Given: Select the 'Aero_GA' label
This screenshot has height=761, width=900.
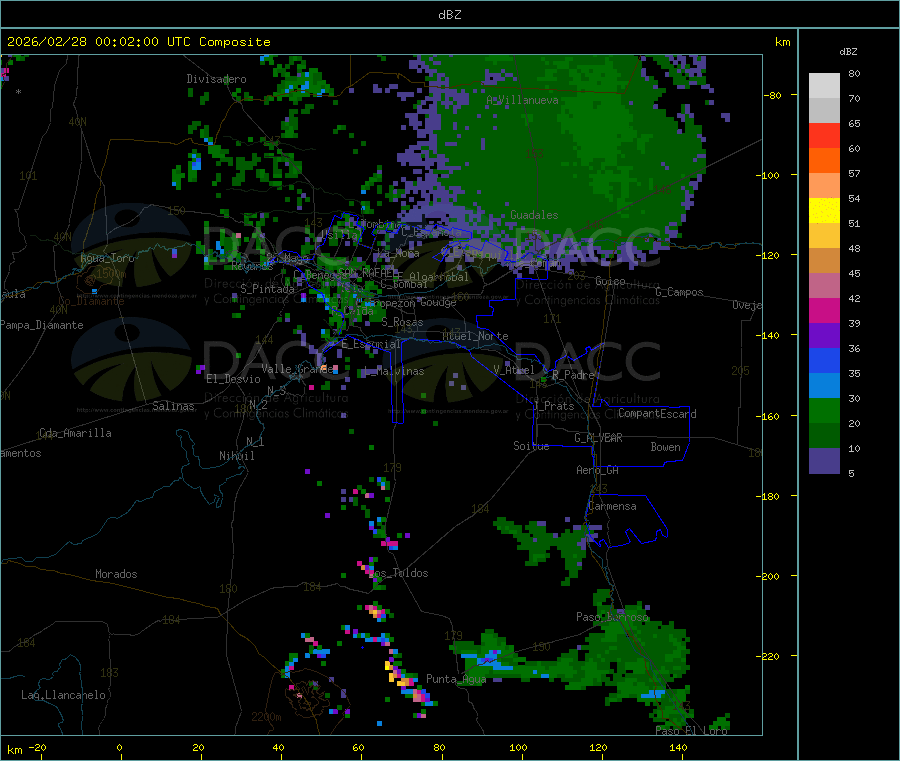Looking at the screenshot, I should pyautogui.click(x=597, y=470).
